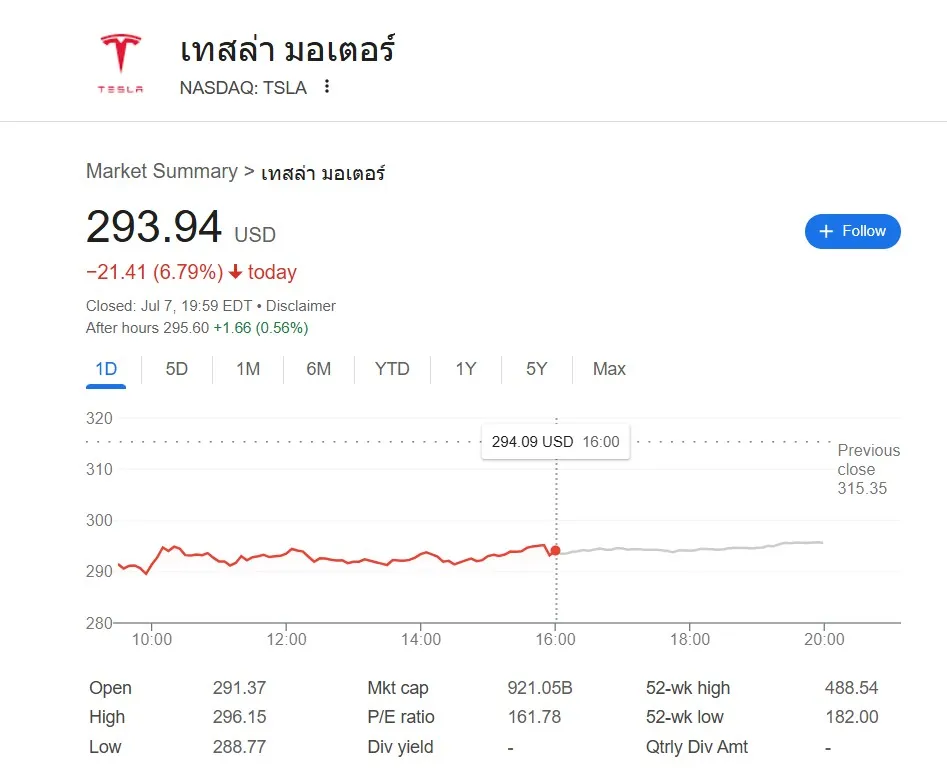
Task: Select the 5Y chart range
Action: point(536,369)
